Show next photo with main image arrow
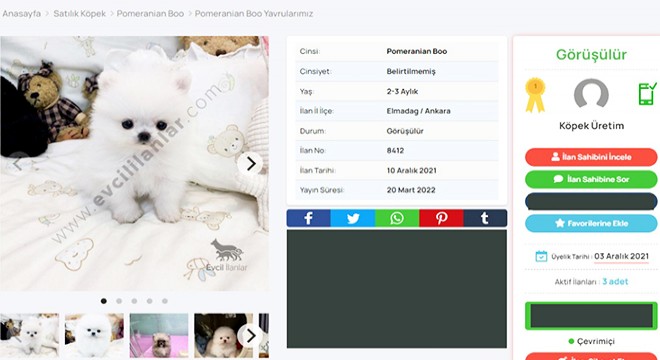This screenshot has height=360, width=660. (x=250, y=163)
